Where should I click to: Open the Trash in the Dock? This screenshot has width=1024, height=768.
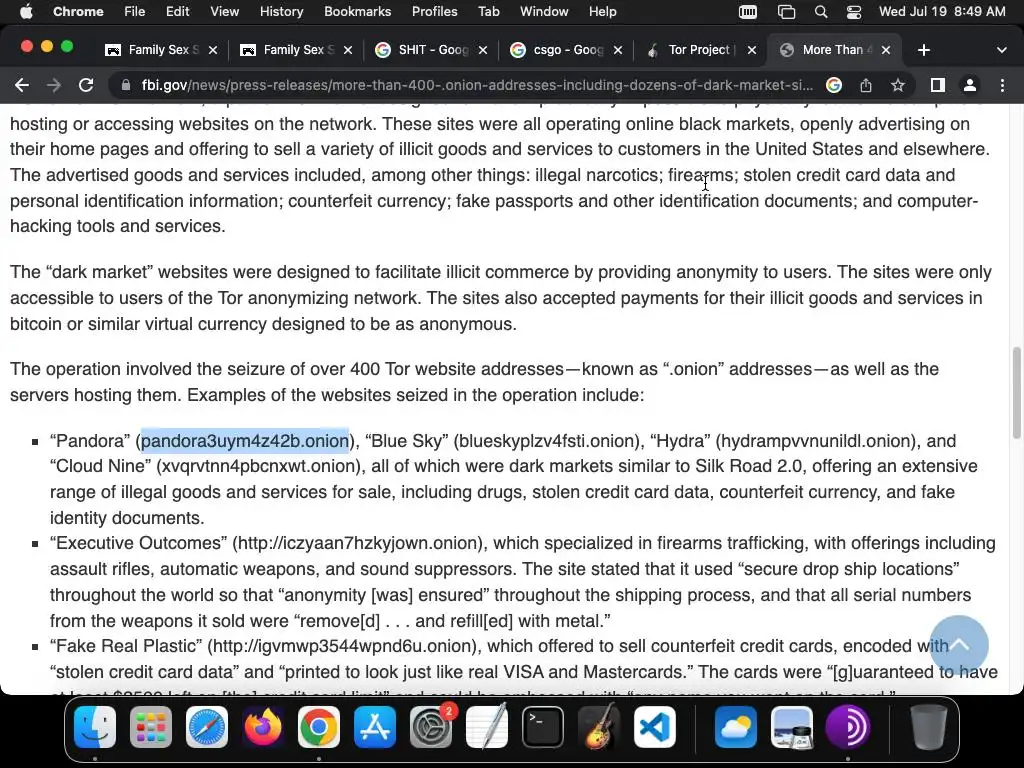(929, 727)
